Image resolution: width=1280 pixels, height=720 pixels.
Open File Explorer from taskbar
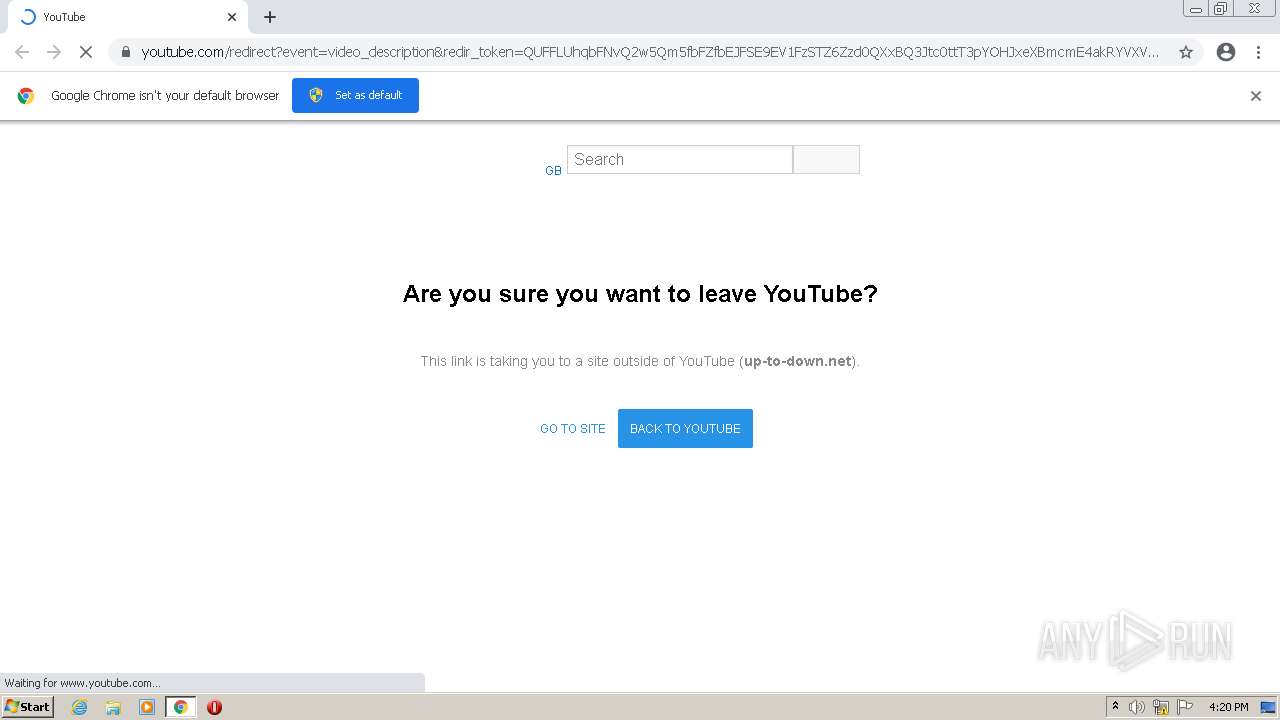coord(113,707)
